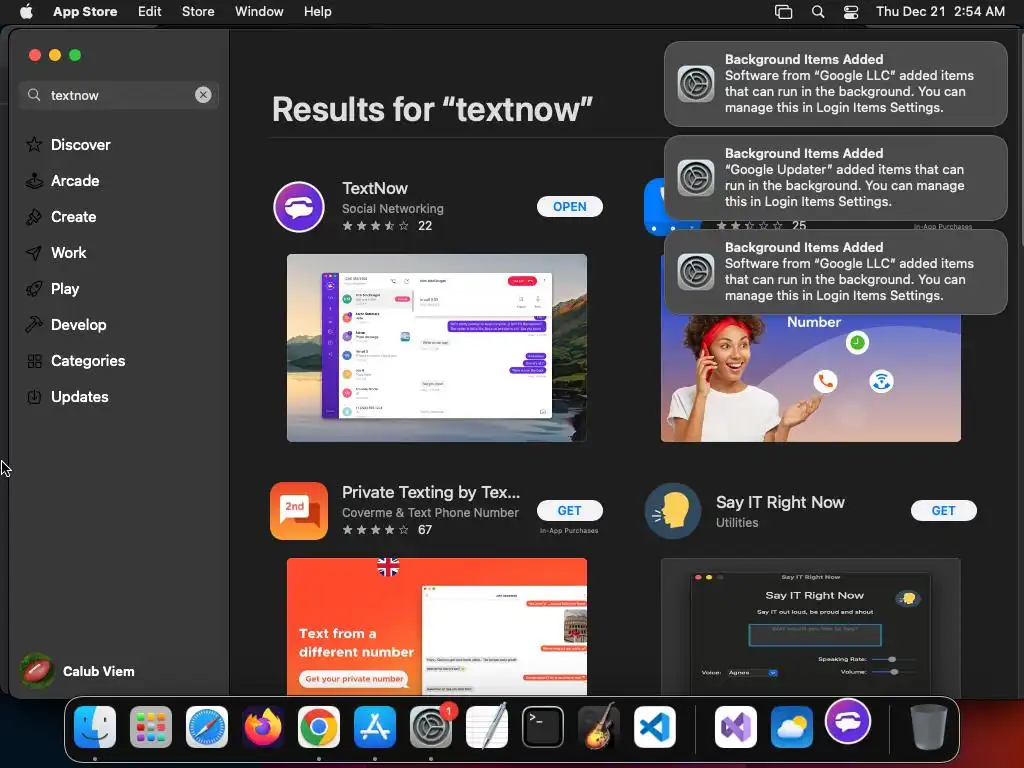Viewport: 1024px width, 768px height.
Task: Open the Help menu
Action: pyautogui.click(x=317, y=11)
